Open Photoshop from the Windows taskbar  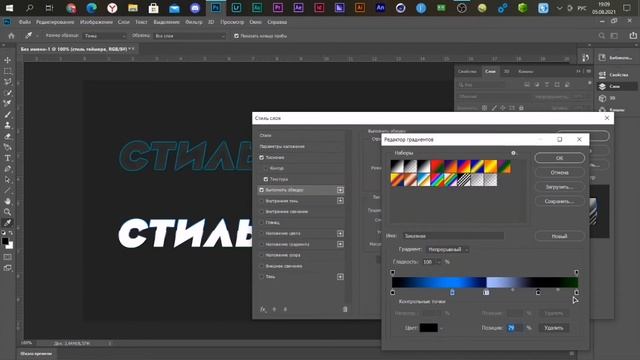click(x=216, y=7)
